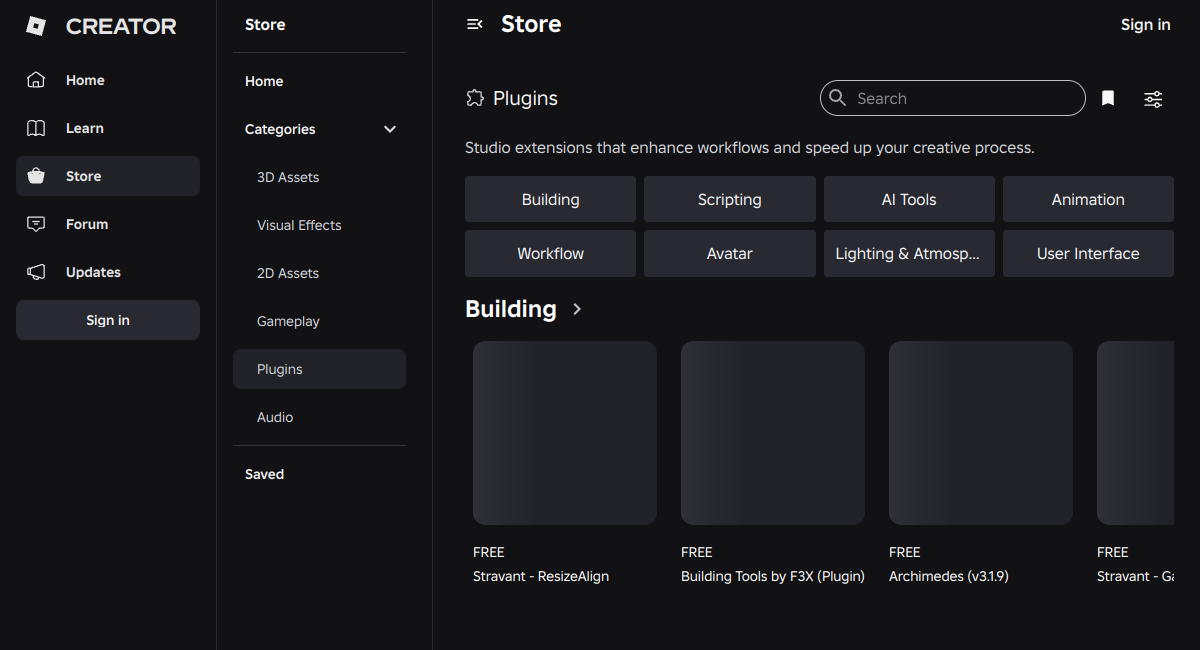The width and height of the screenshot is (1200, 650).
Task: Click the sidebar Sign in button
Action: (x=108, y=320)
